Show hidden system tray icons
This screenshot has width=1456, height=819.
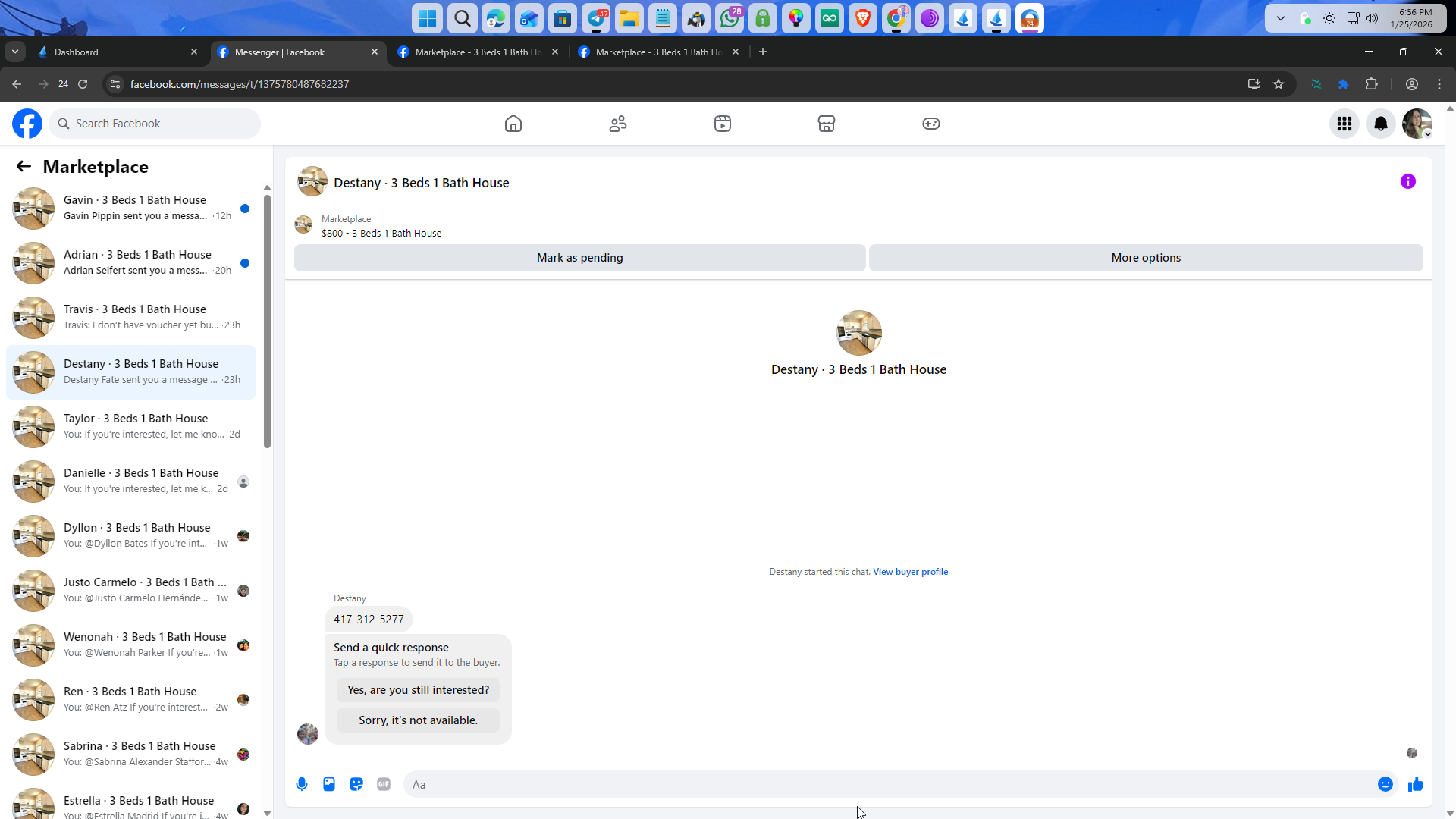1281,18
